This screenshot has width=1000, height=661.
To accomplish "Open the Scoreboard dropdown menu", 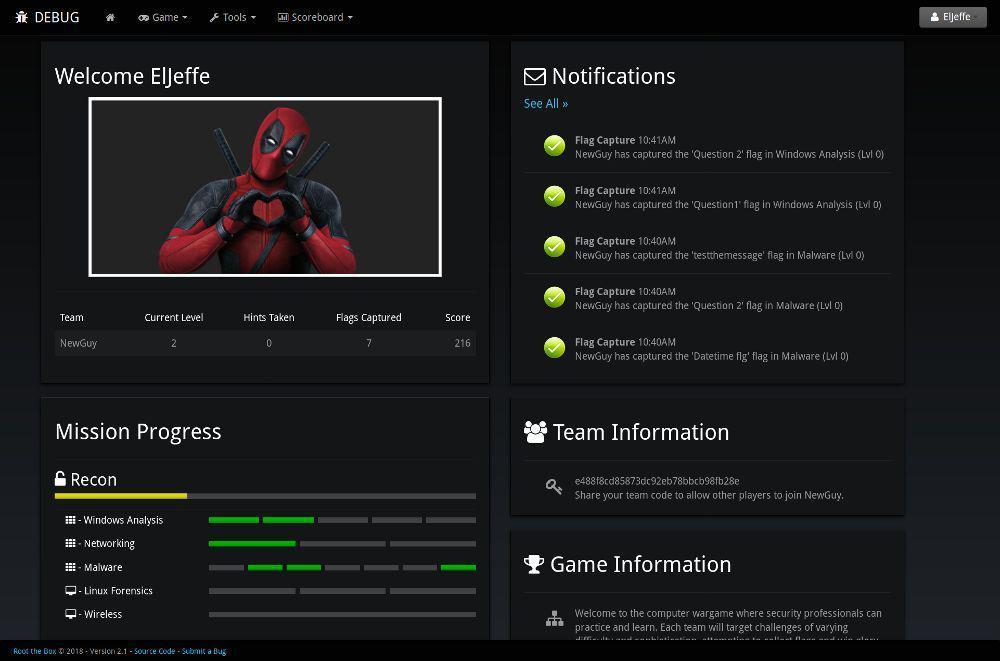I will (315, 17).
